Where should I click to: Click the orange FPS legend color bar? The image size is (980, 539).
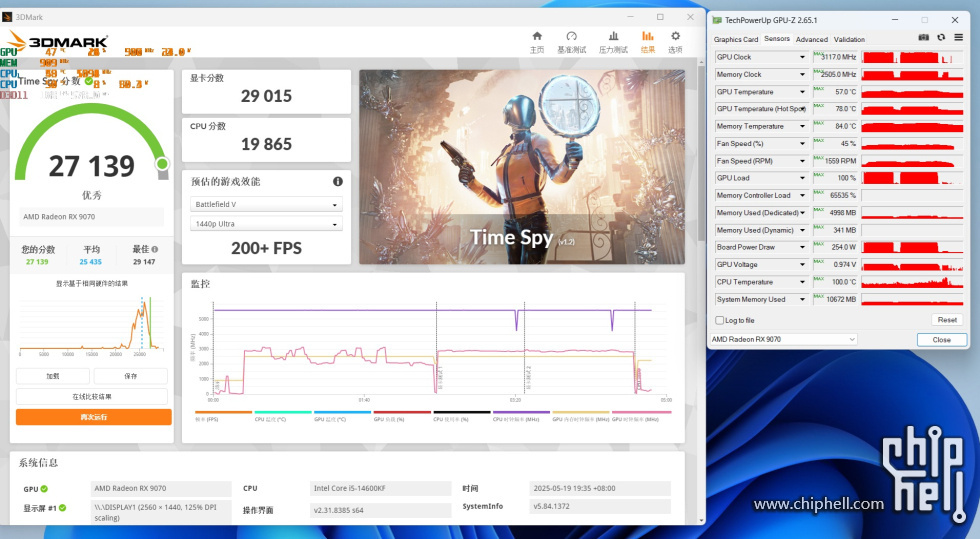coord(223,412)
